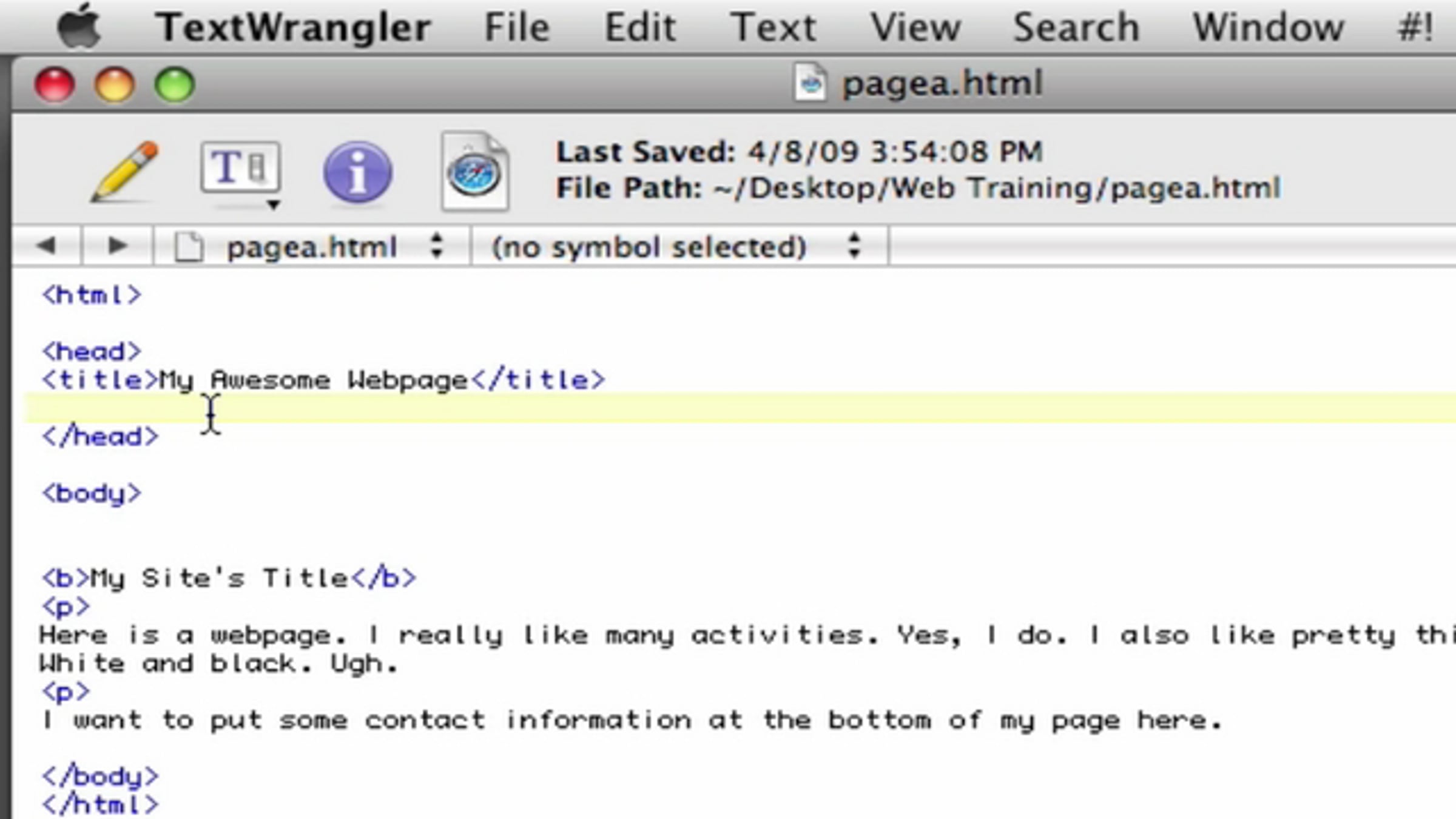Viewport: 1456px width, 819px height.
Task: Click the pagea.html title bar document icon
Action: click(811, 83)
